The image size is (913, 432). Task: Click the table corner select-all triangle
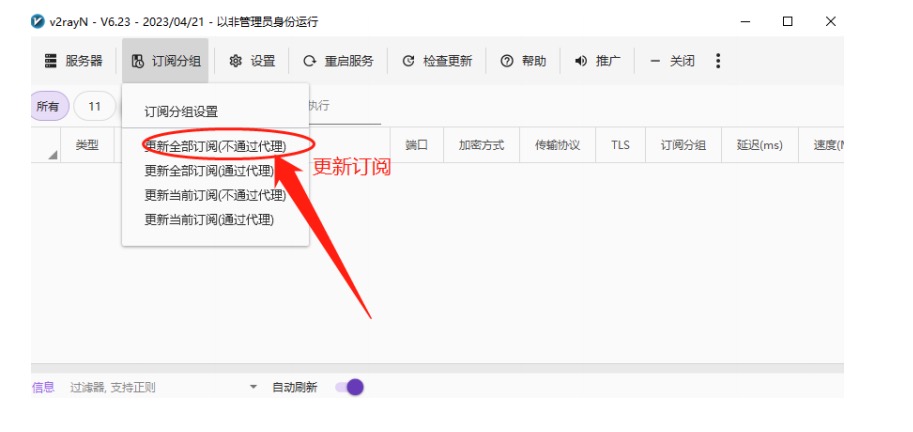click(x=53, y=154)
